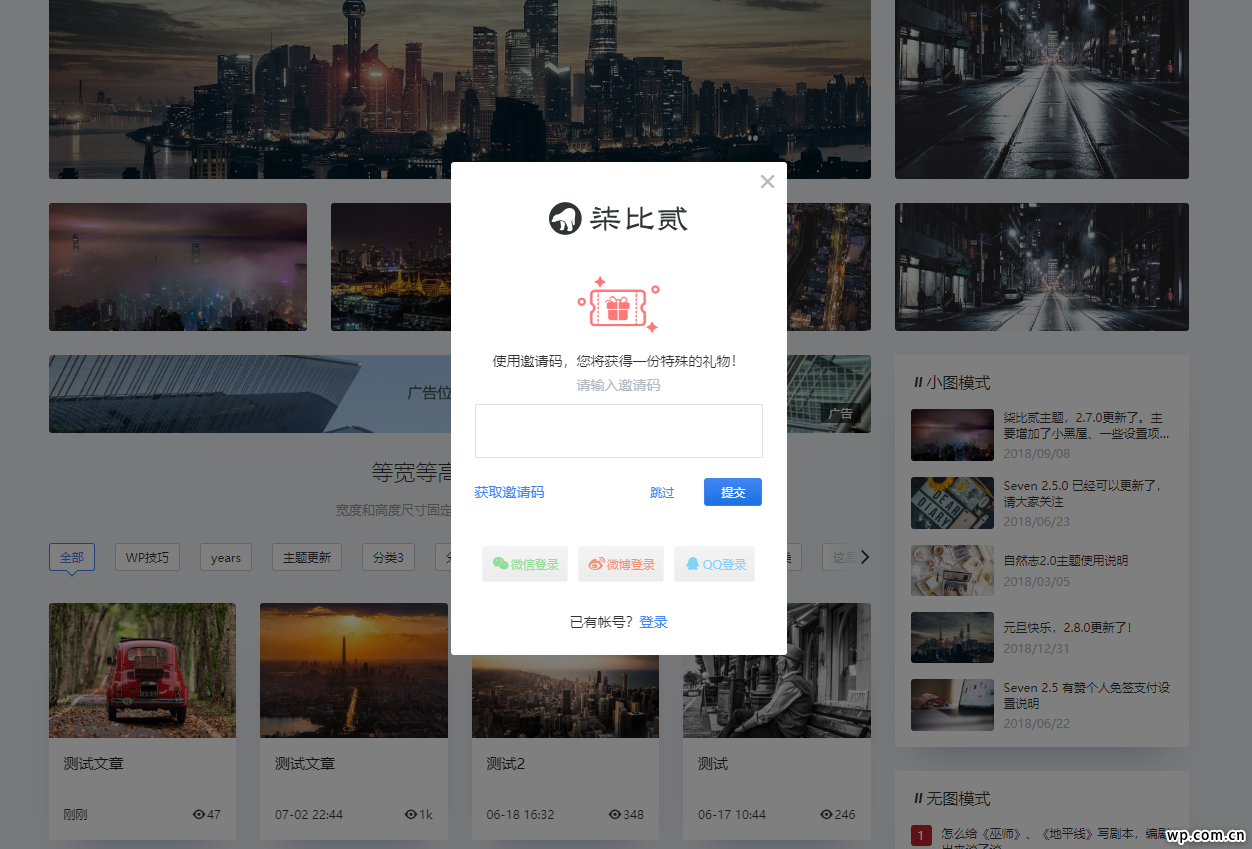
Task: Click the 06-18 16:32 timestamp
Action: (x=520, y=815)
